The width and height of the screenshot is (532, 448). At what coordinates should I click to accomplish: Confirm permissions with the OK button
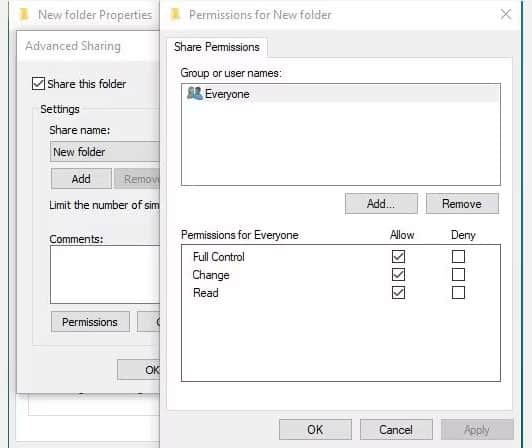[x=315, y=430]
